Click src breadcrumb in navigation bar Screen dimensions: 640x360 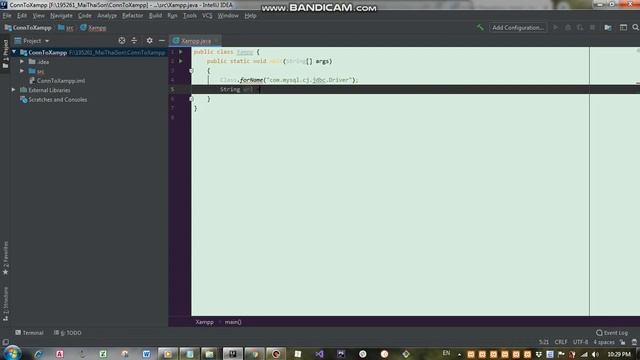coord(66,28)
